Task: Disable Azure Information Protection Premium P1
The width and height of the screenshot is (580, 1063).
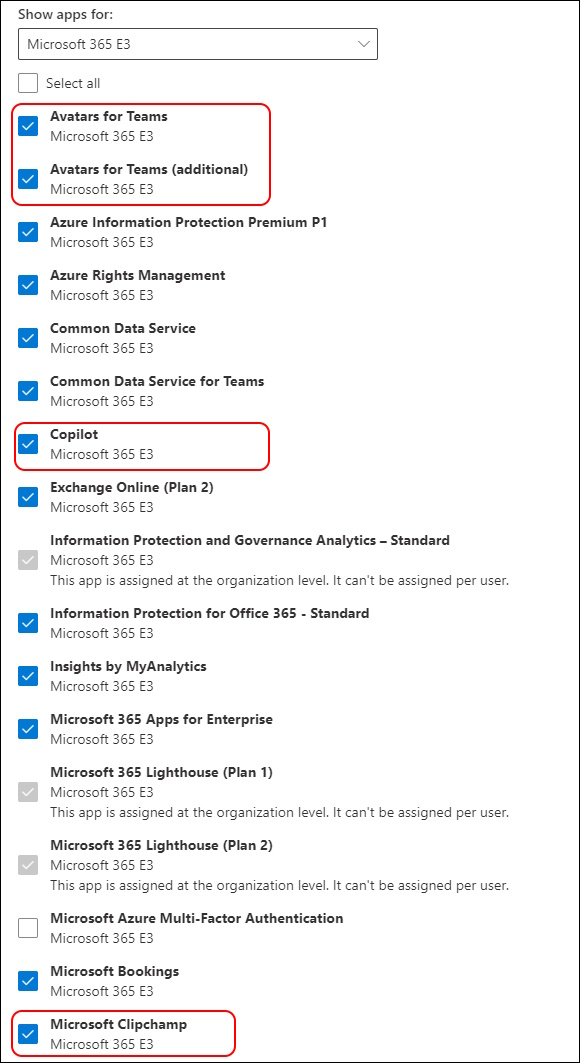Action: point(28,232)
